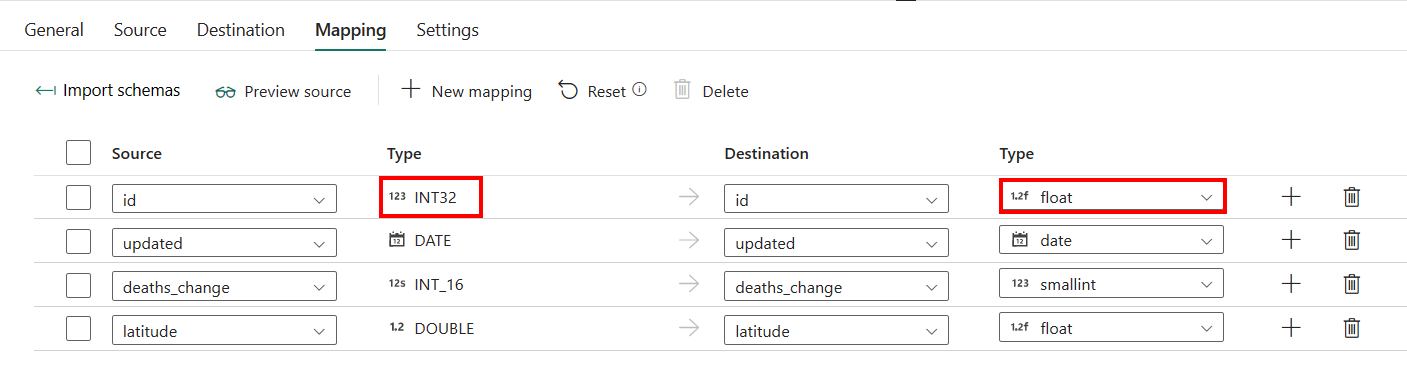Open latitude destination column dropdown
The width and height of the screenshot is (1407, 371).
click(836, 330)
